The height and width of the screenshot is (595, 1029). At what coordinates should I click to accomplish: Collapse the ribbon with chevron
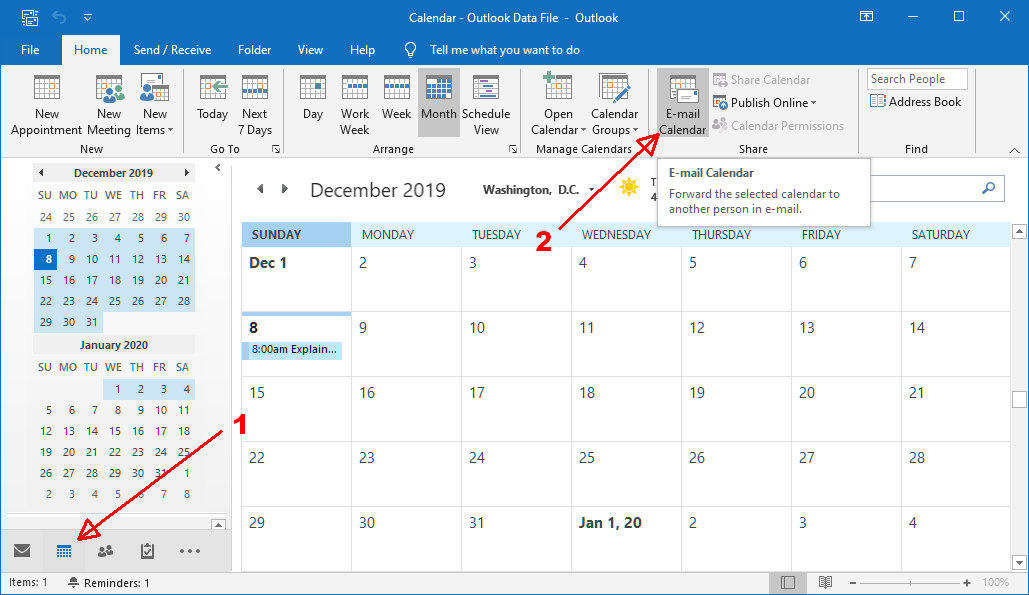tap(1014, 150)
